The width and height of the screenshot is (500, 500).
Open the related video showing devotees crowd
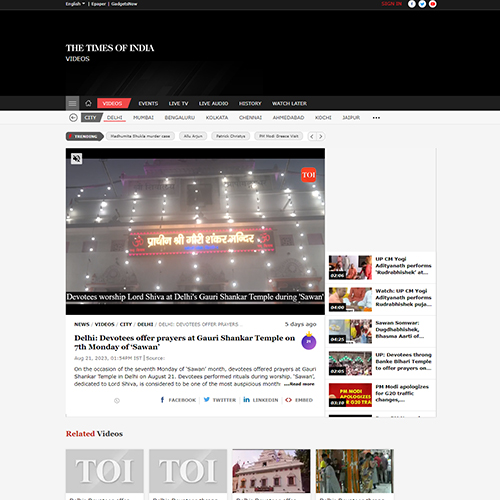(x=355, y=471)
